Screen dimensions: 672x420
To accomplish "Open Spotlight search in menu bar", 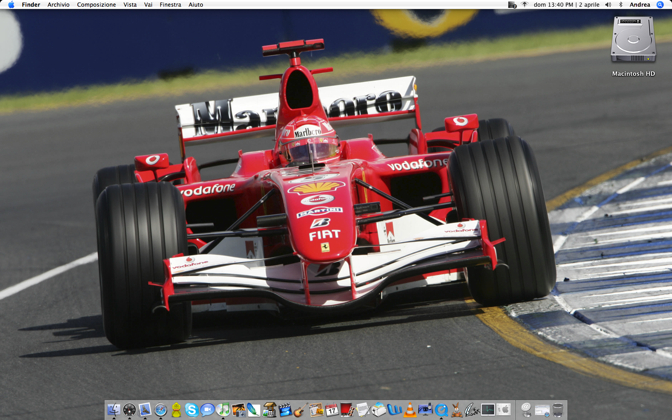I will click(x=660, y=4).
